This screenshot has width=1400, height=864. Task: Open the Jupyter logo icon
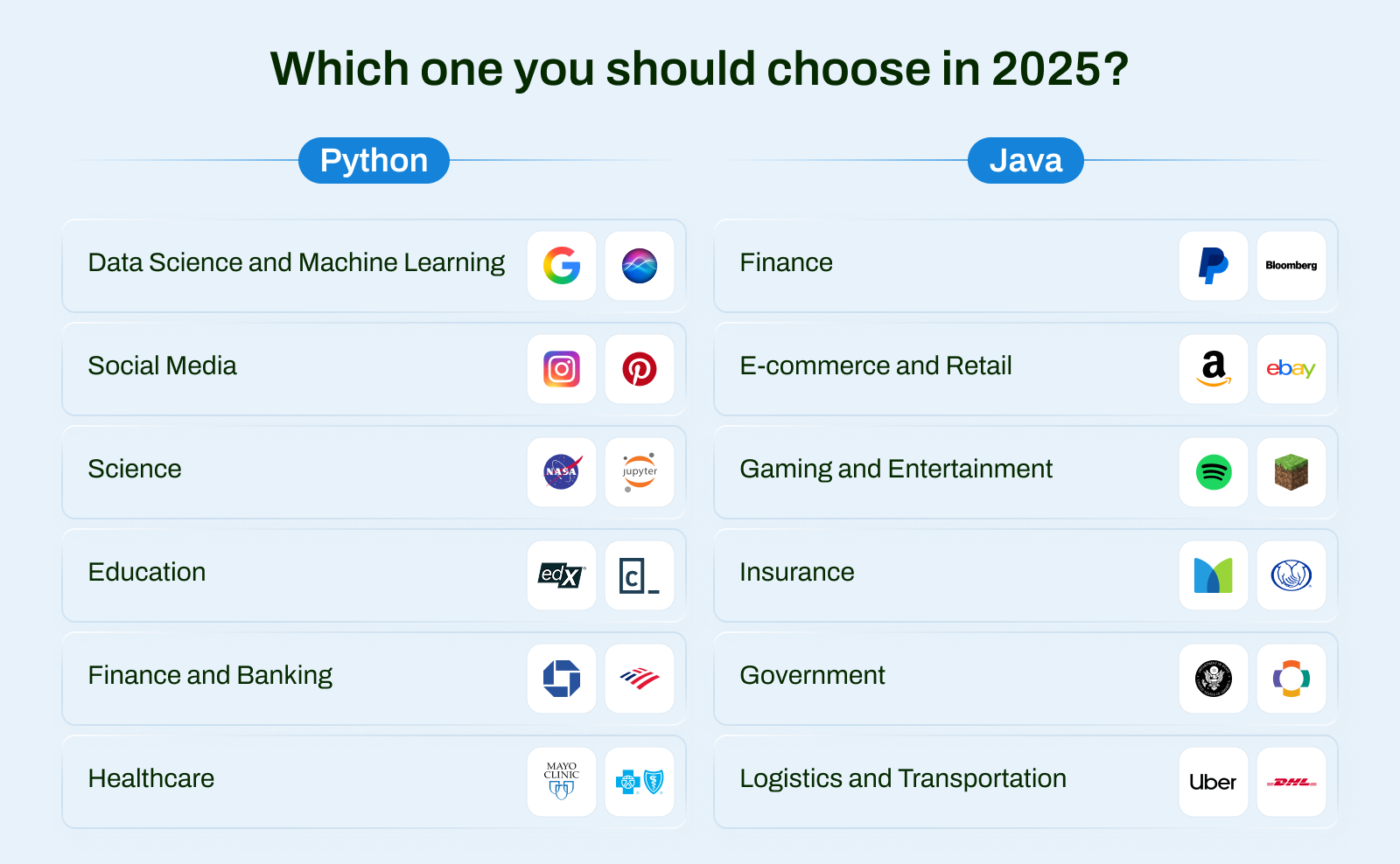coord(640,472)
